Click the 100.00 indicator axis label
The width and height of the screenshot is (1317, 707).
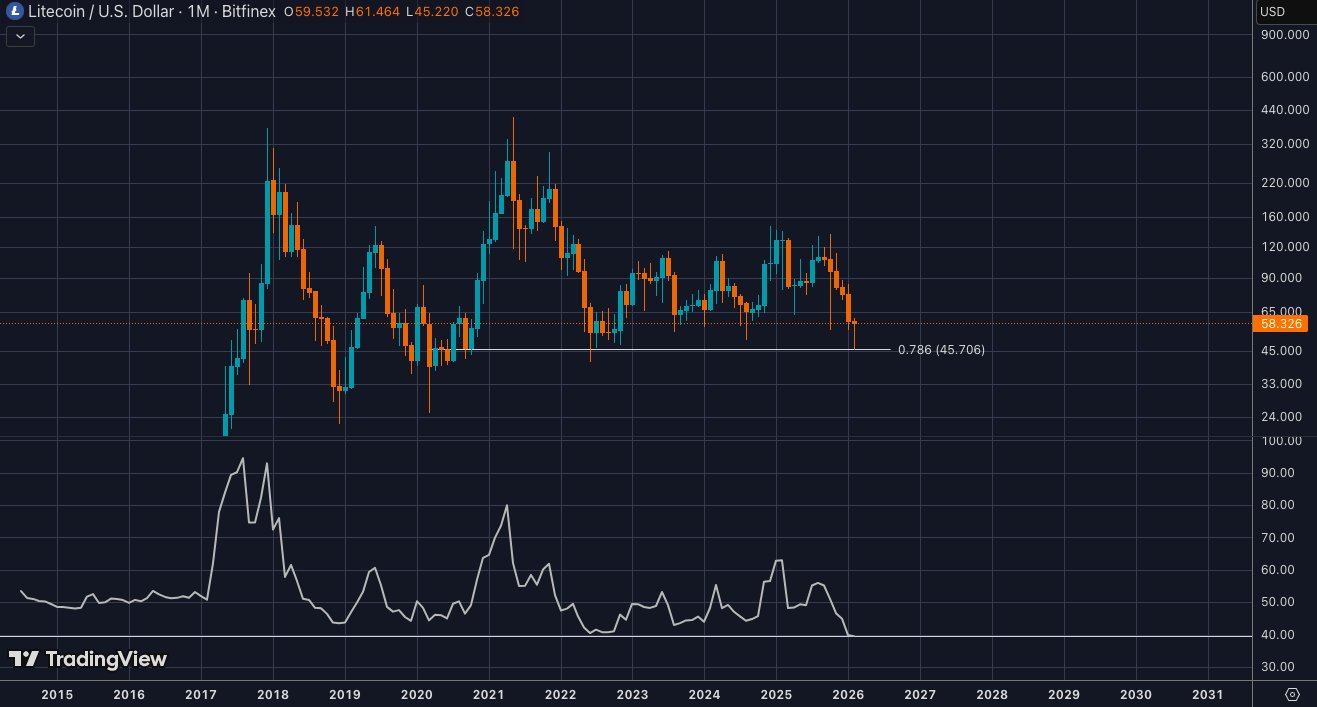(1281, 441)
